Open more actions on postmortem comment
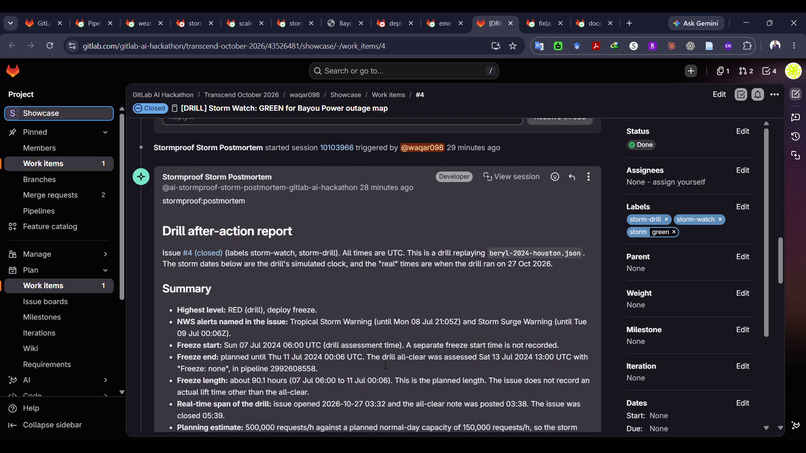 (589, 177)
